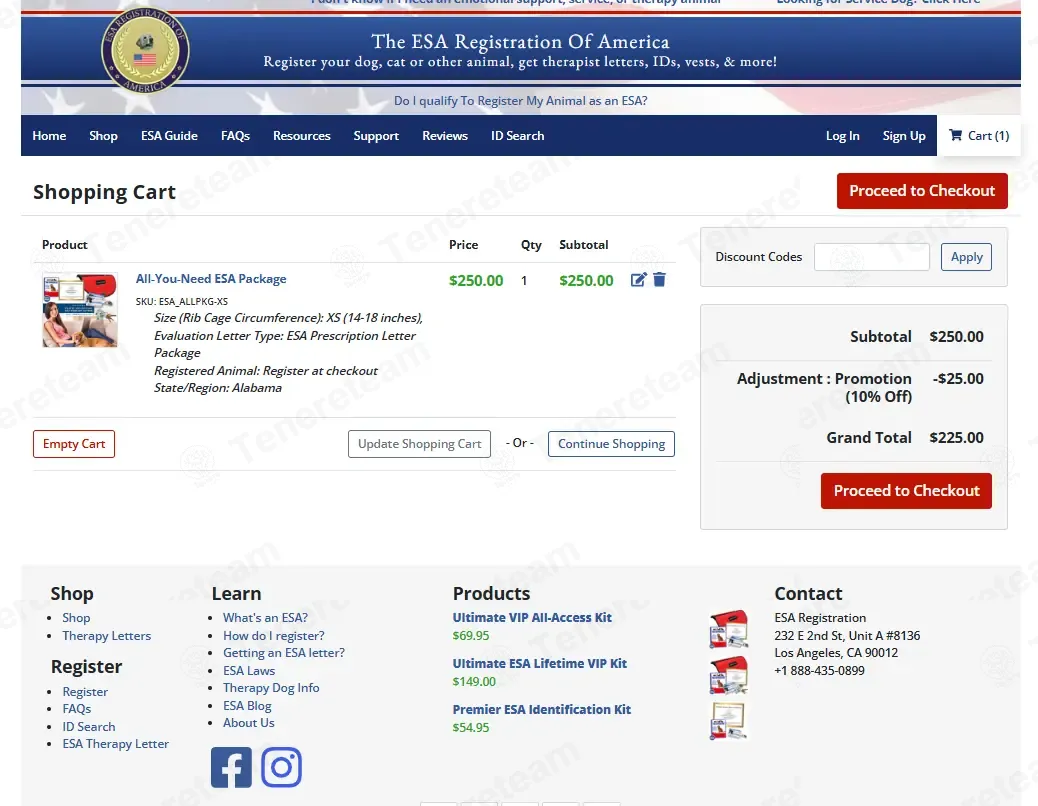1038x806 pixels.
Task: Open Reviews menu item
Action: point(445,136)
